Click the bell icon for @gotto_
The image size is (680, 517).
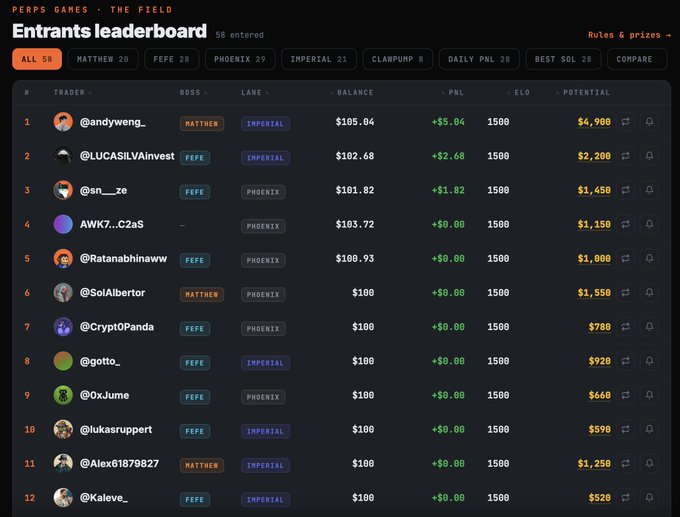coord(649,361)
